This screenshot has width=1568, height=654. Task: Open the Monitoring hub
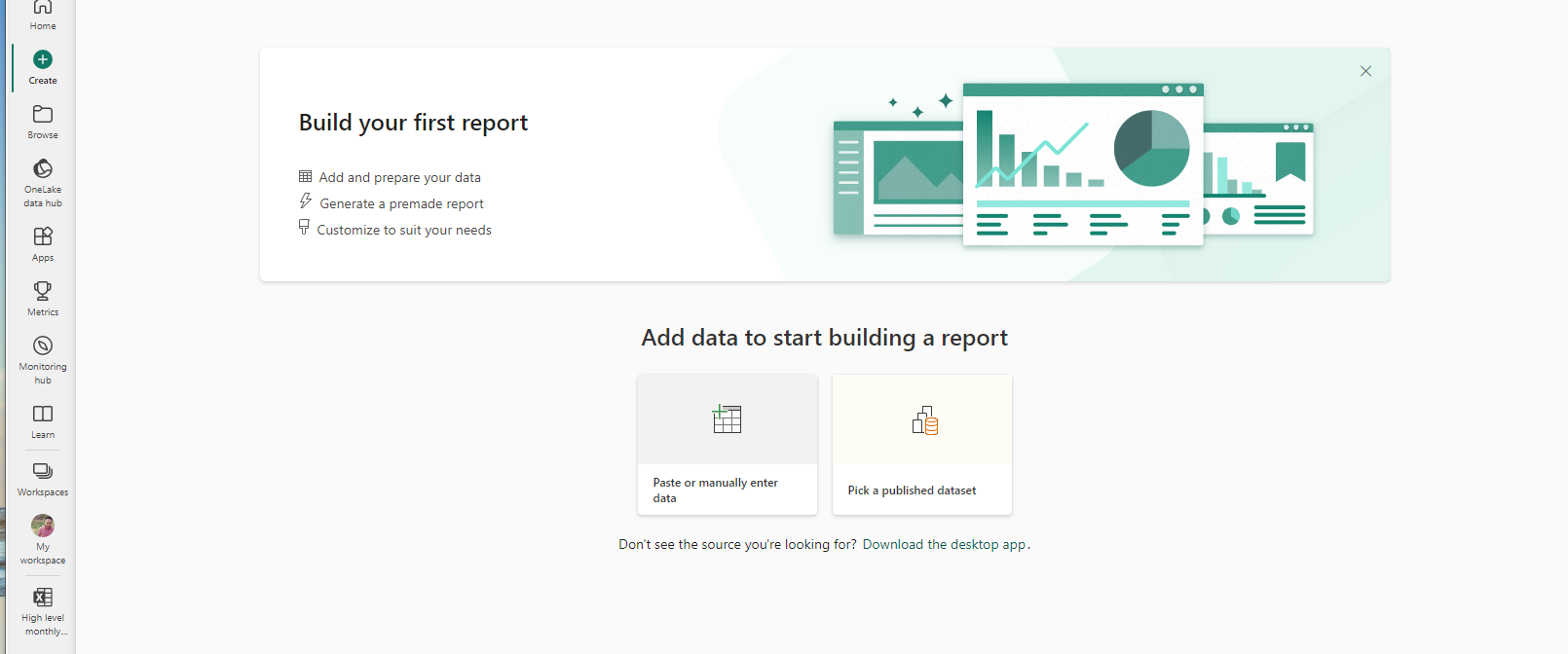43,360
